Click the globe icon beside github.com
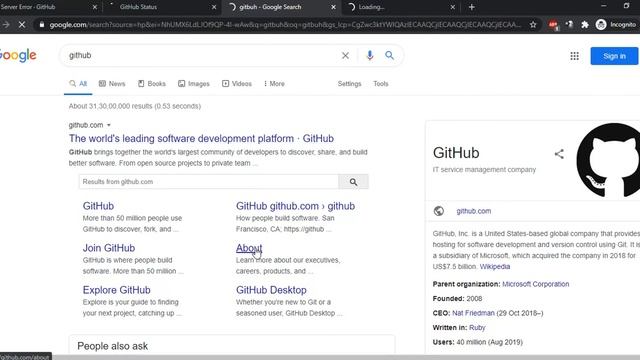 coord(439,211)
